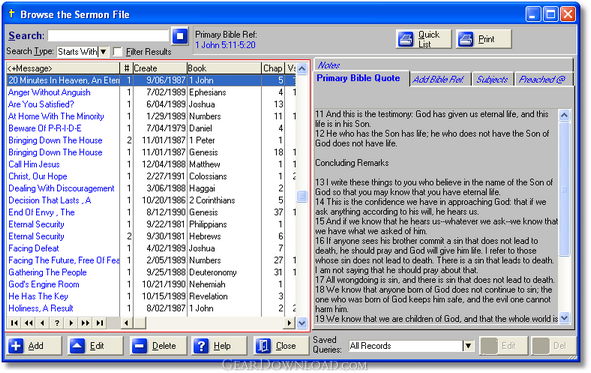
Task: Click in the Search input field
Action: click(108, 36)
